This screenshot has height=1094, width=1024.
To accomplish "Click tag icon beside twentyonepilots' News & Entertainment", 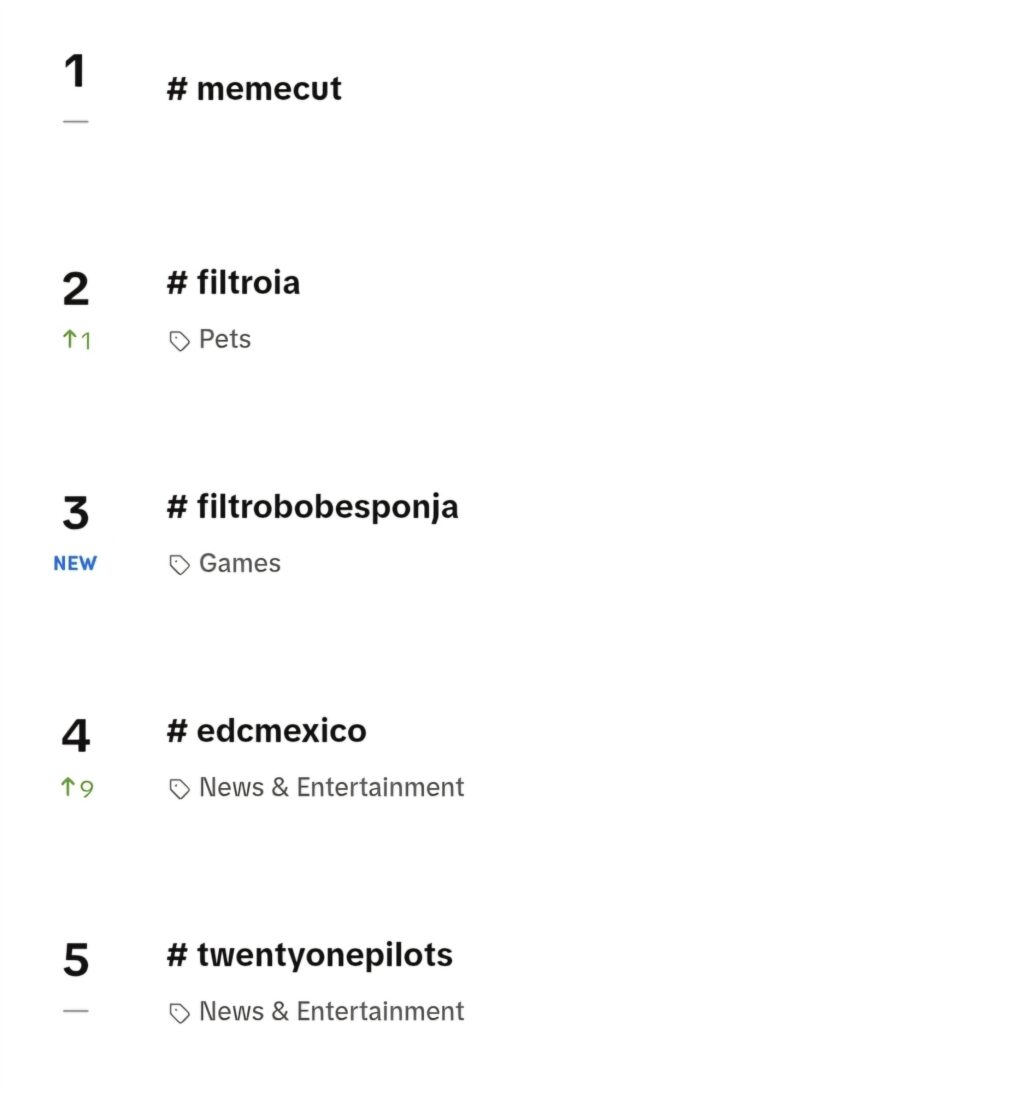I will tap(179, 1013).
